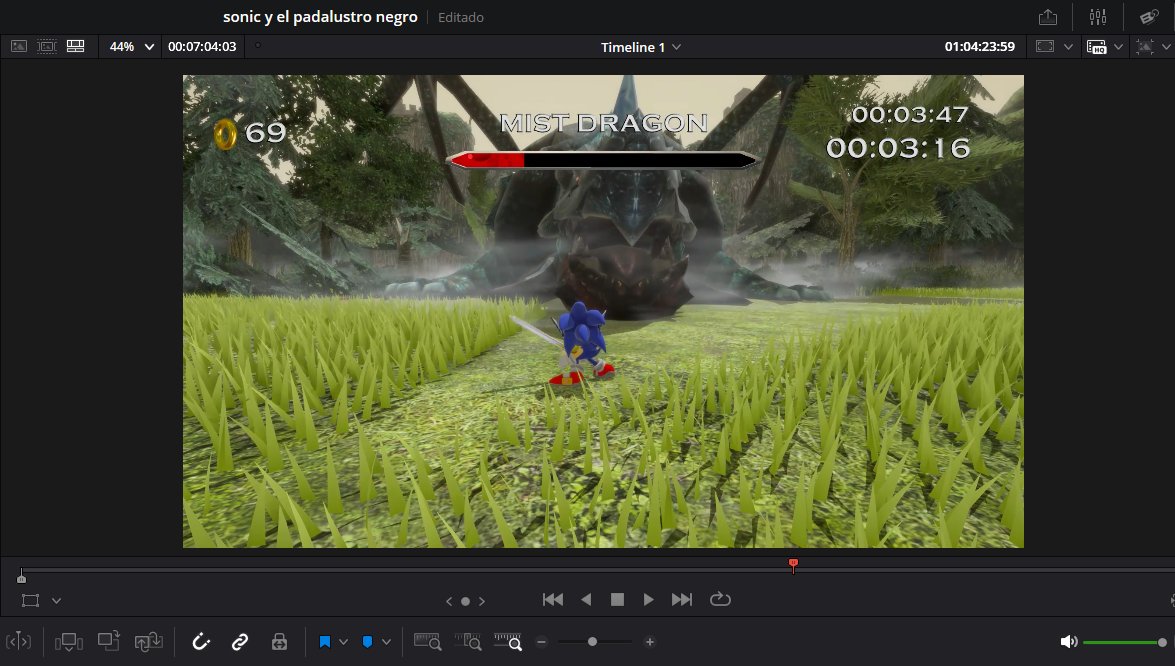Click the 00:07:04:03 duration field
The image size is (1175, 666).
coord(202,46)
